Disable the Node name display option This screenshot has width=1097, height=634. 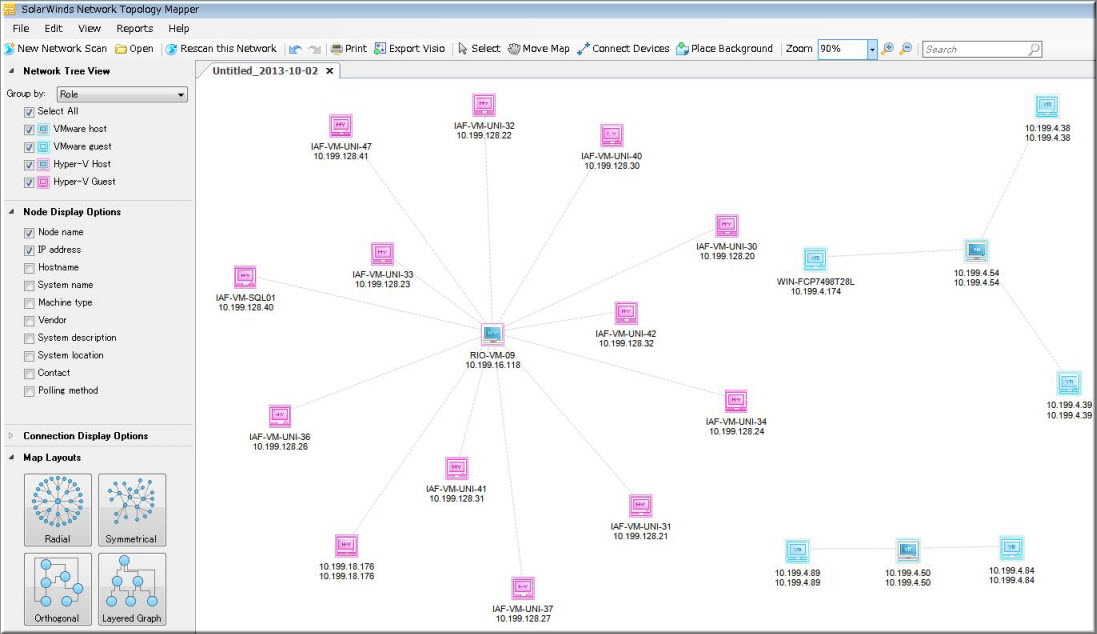29,232
